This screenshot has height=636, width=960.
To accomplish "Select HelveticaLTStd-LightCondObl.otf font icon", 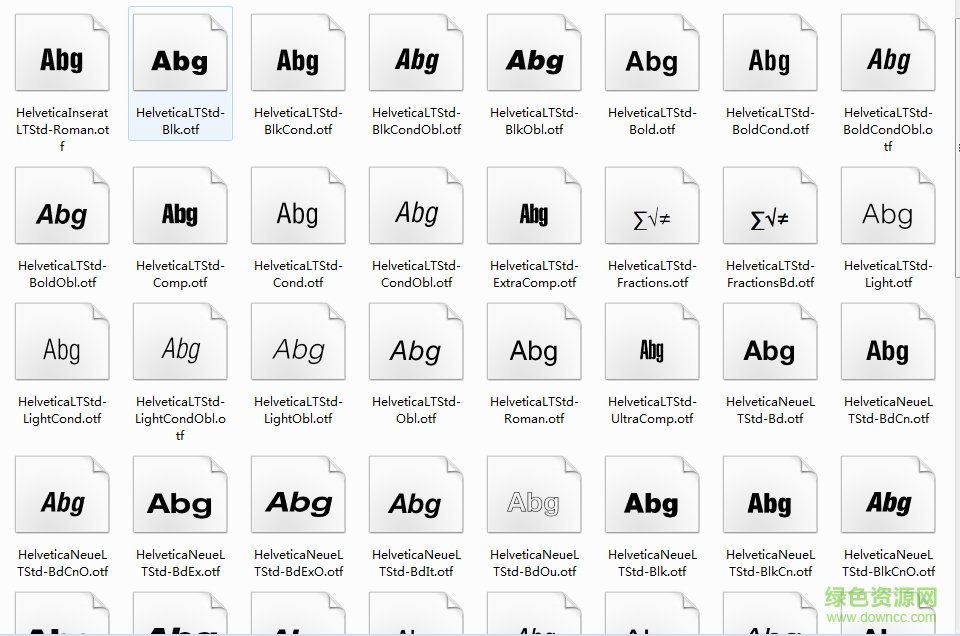I will (x=180, y=342).
